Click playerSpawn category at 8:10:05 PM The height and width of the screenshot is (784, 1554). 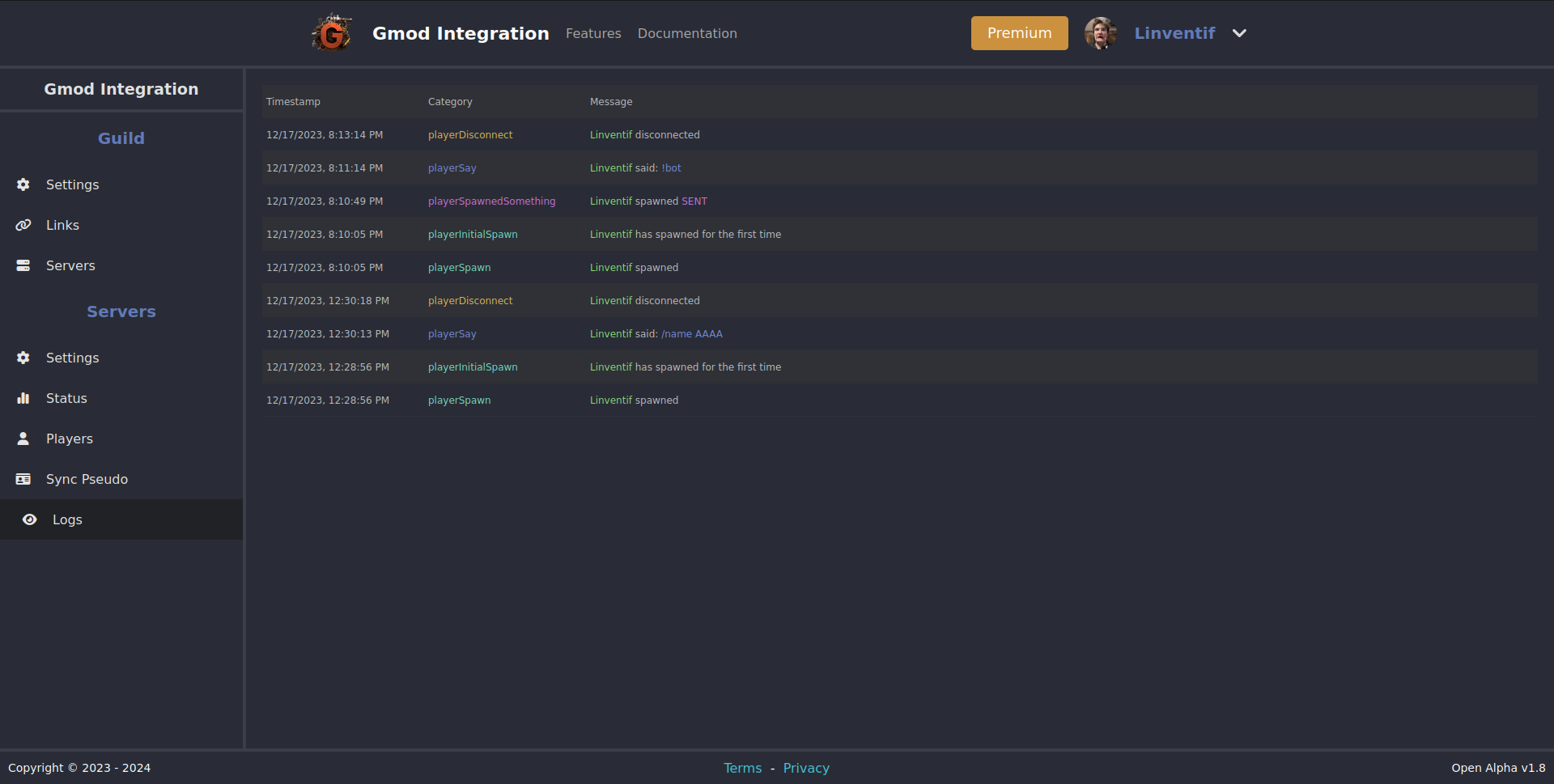point(459,268)
